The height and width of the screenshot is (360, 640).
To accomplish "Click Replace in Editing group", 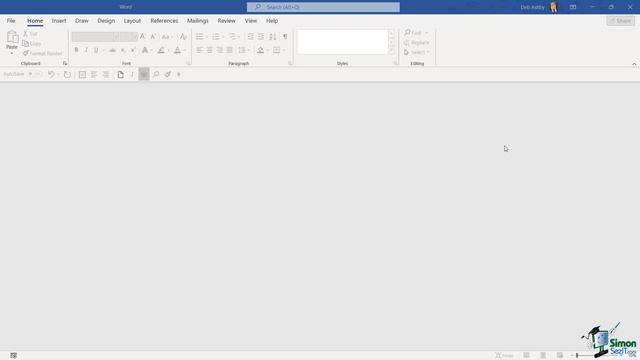I will (416, 42).
